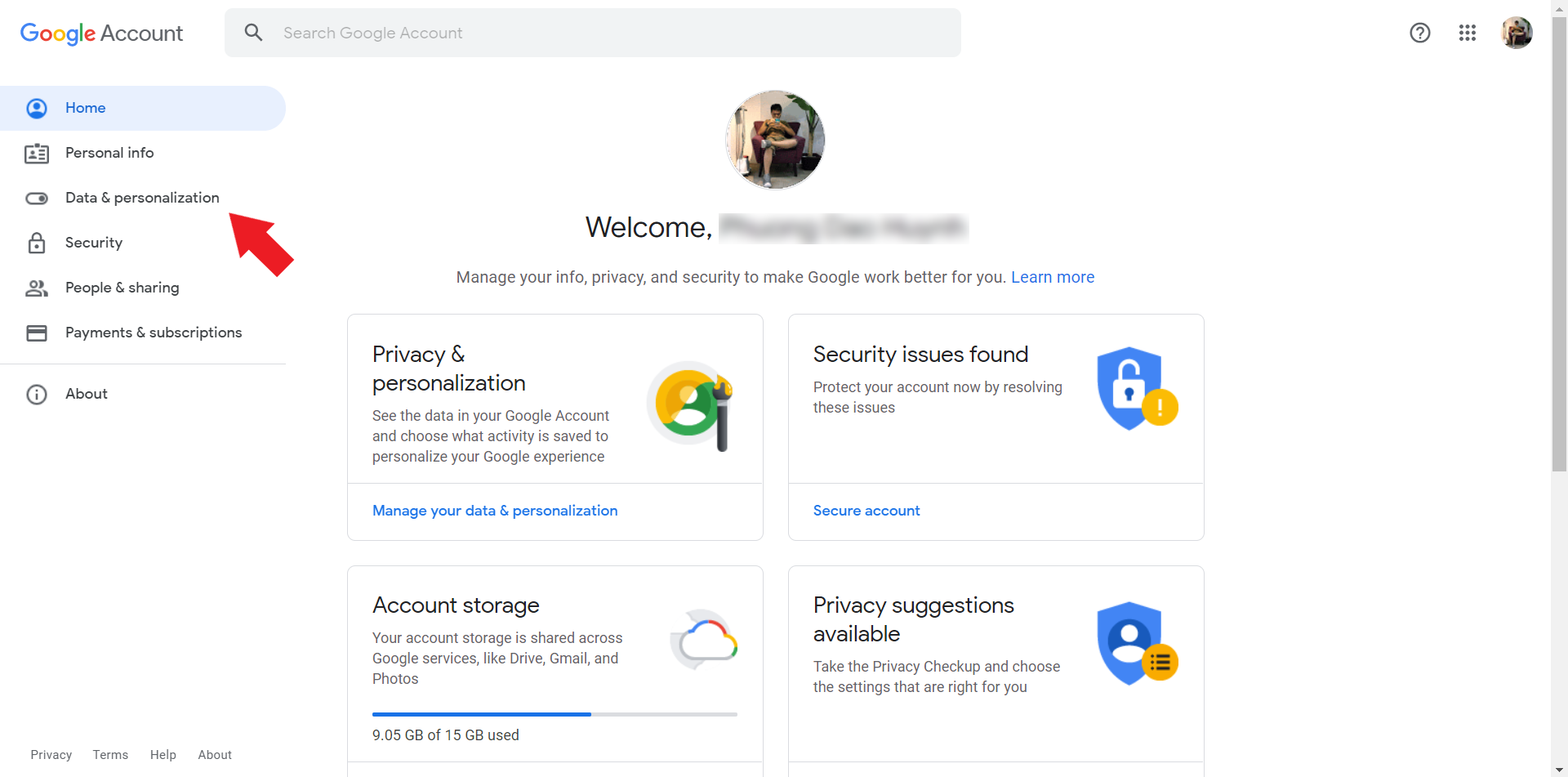1568x777 pixels.
Task: Click the Google Account logo
Action: (101, 33)
